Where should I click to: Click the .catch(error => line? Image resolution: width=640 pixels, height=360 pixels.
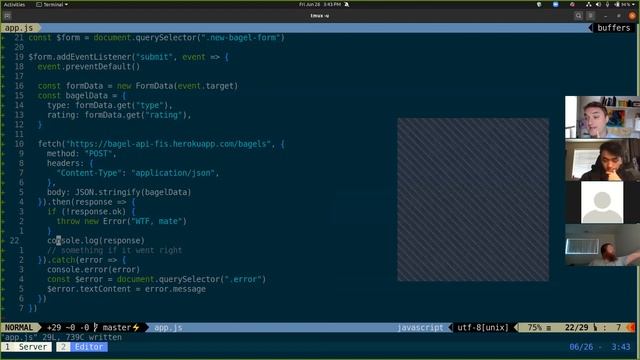coord(82,260)
